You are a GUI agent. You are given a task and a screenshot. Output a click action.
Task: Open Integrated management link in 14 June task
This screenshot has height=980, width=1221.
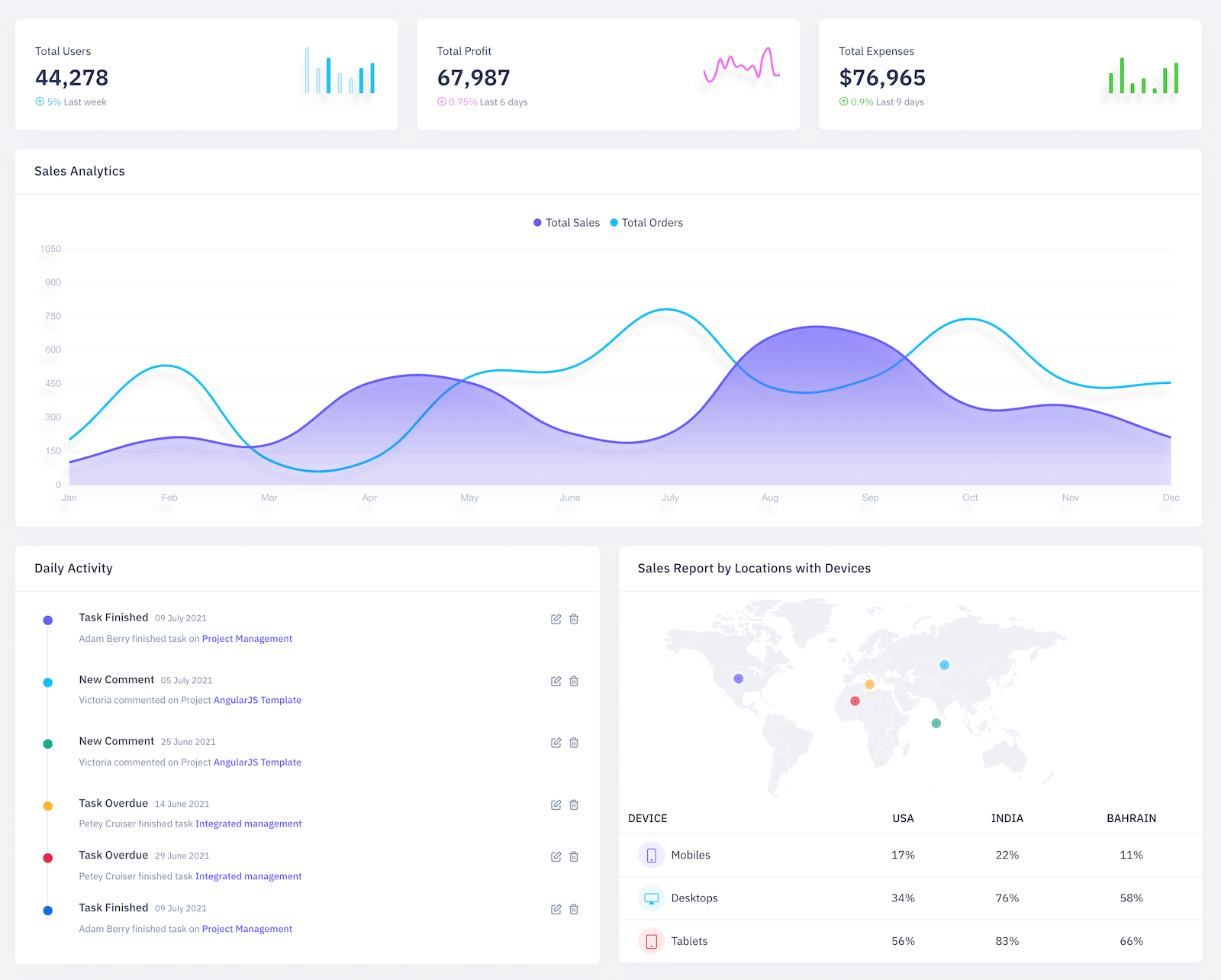coord(248,824)
